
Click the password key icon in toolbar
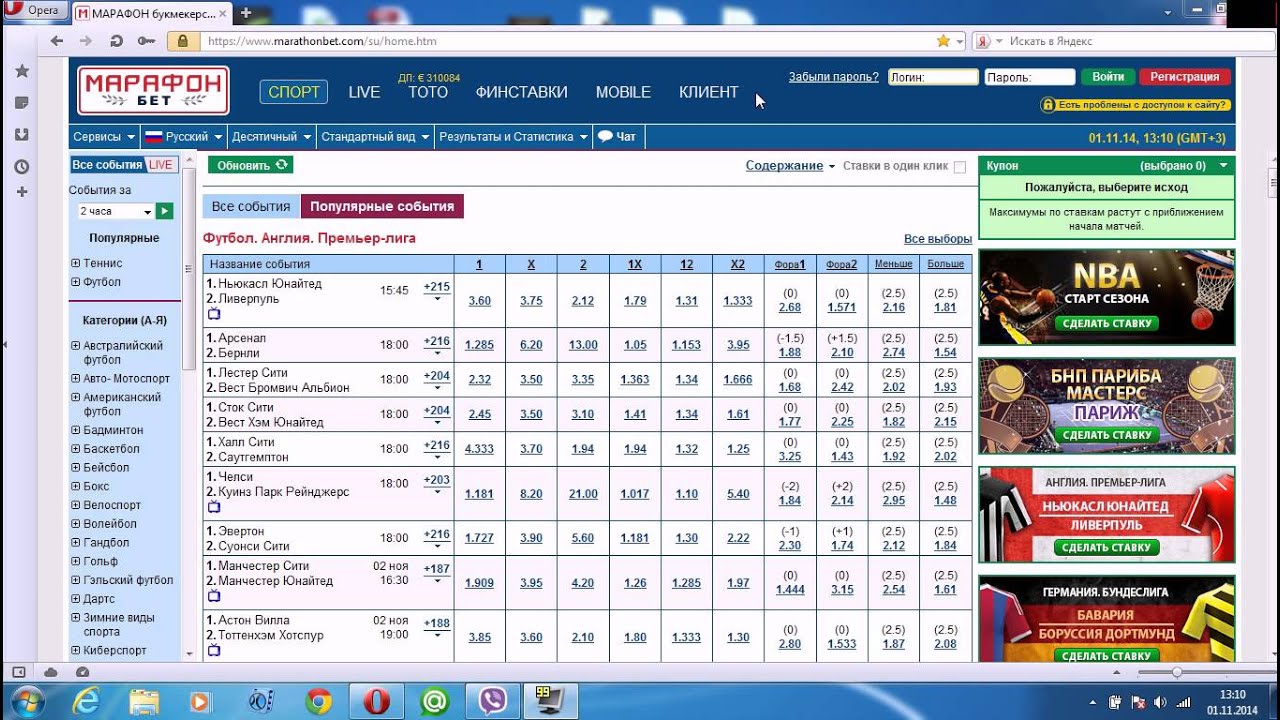[x=147, y=41]
